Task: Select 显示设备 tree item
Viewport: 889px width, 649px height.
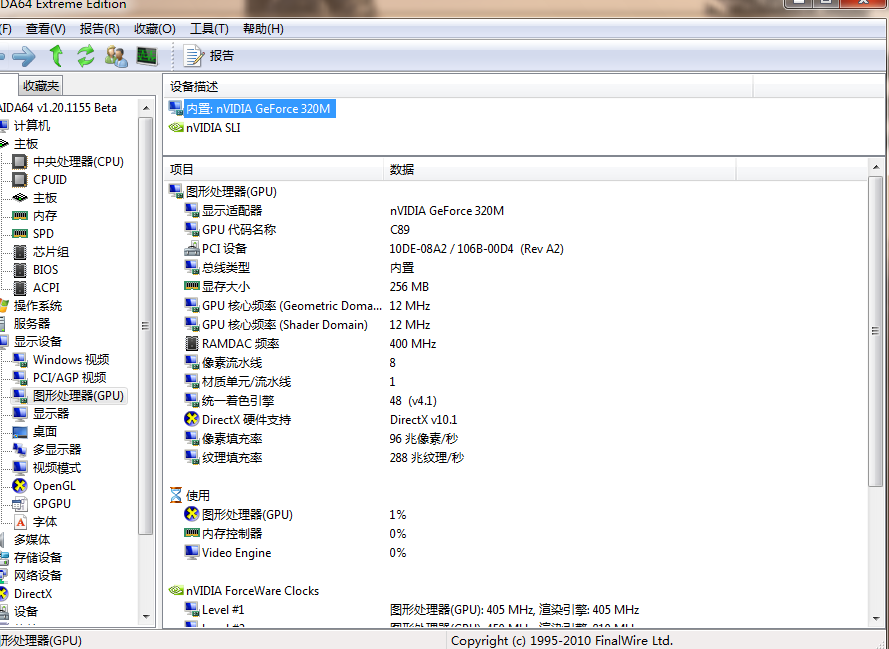Action: pyautogui.click(x=38, y=342)
